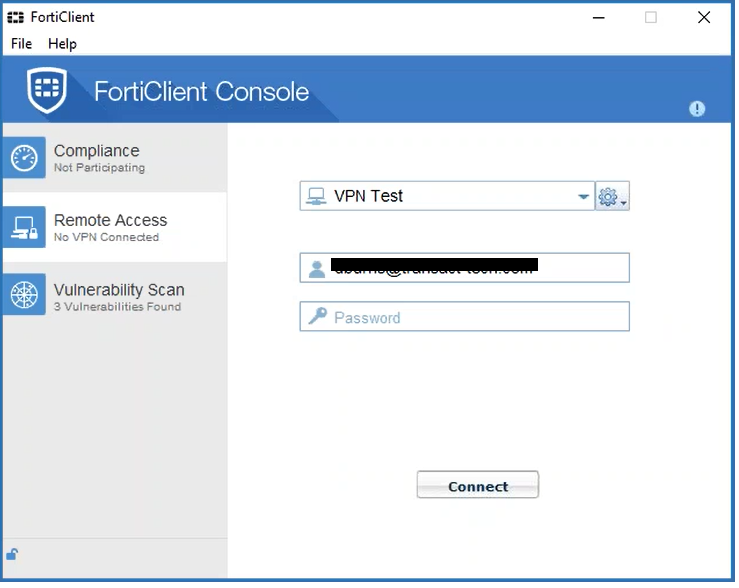
Task: Click the Compliance gauge icon
Action: [x=24, y=157]
